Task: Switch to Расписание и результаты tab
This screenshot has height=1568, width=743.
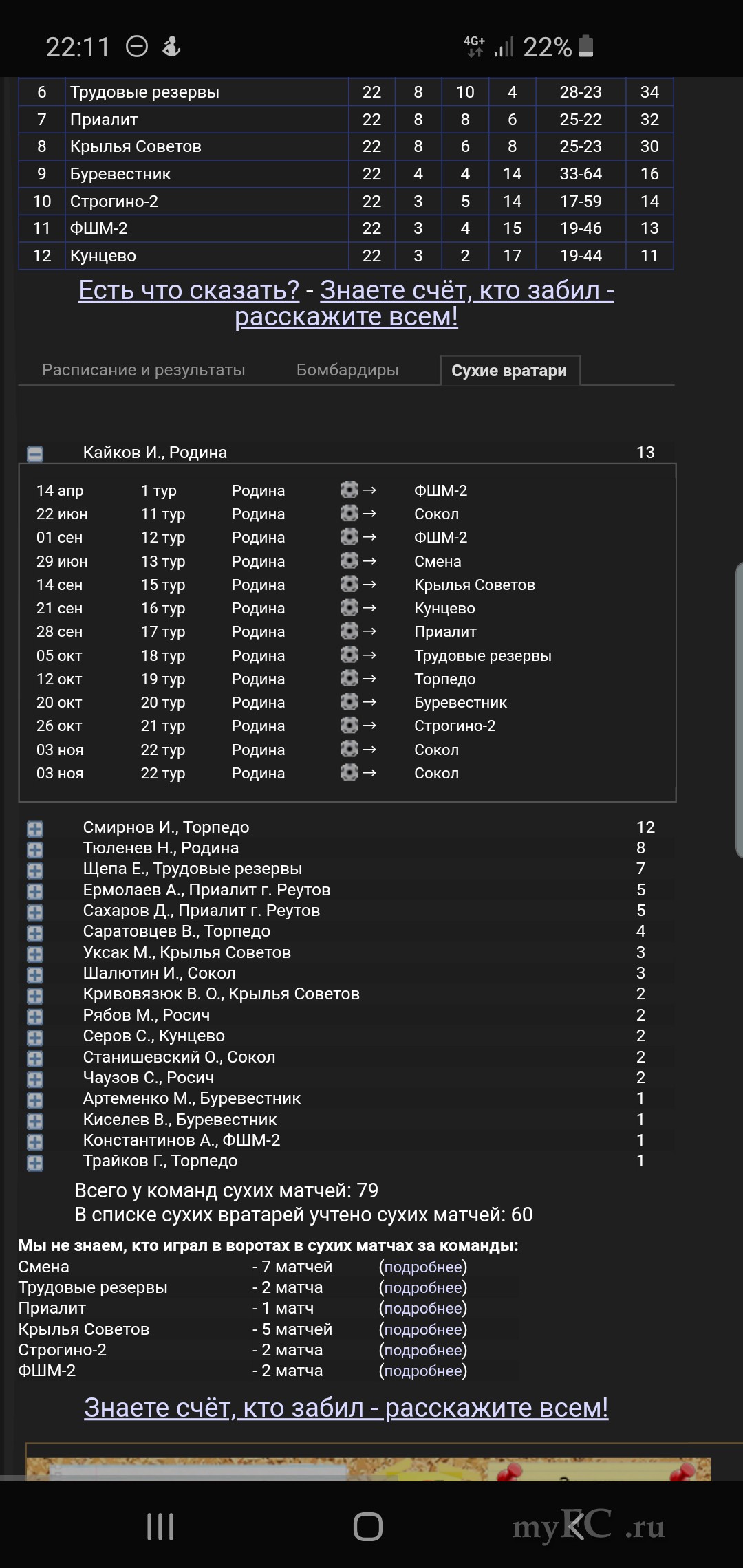Action: pos(144,370)
